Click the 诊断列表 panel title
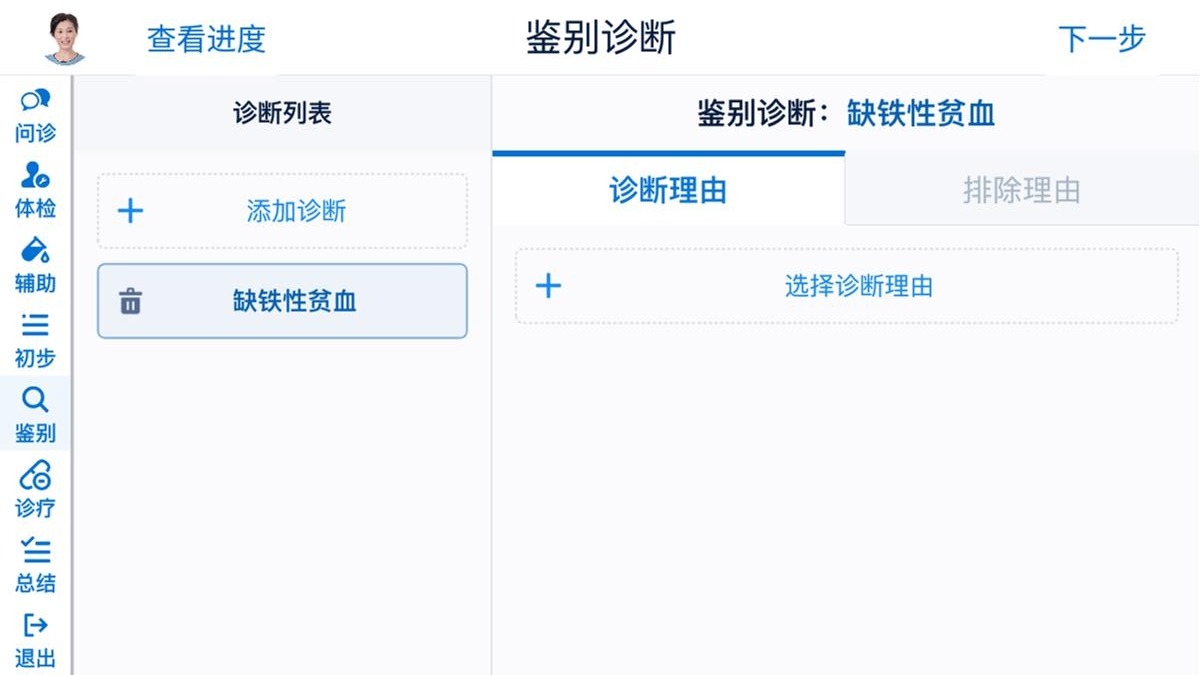1200x675 pixels. point(281,112)
